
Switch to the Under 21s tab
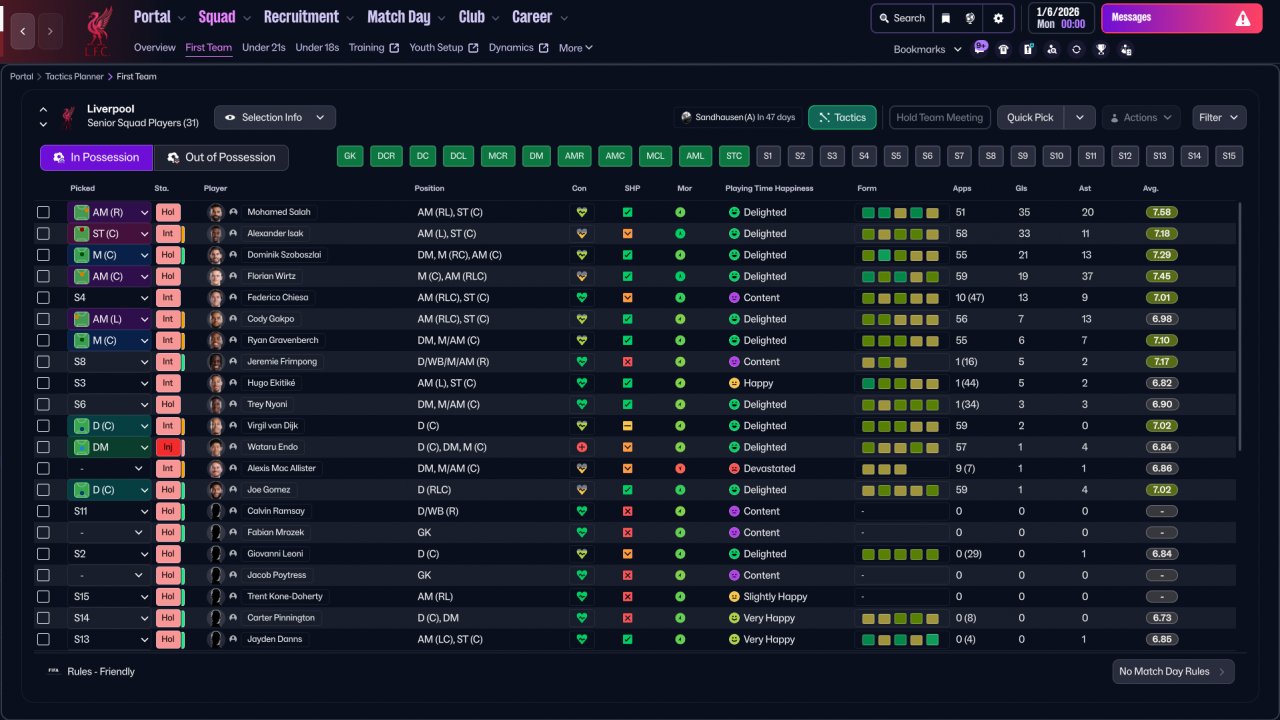[x=264, y=47]
